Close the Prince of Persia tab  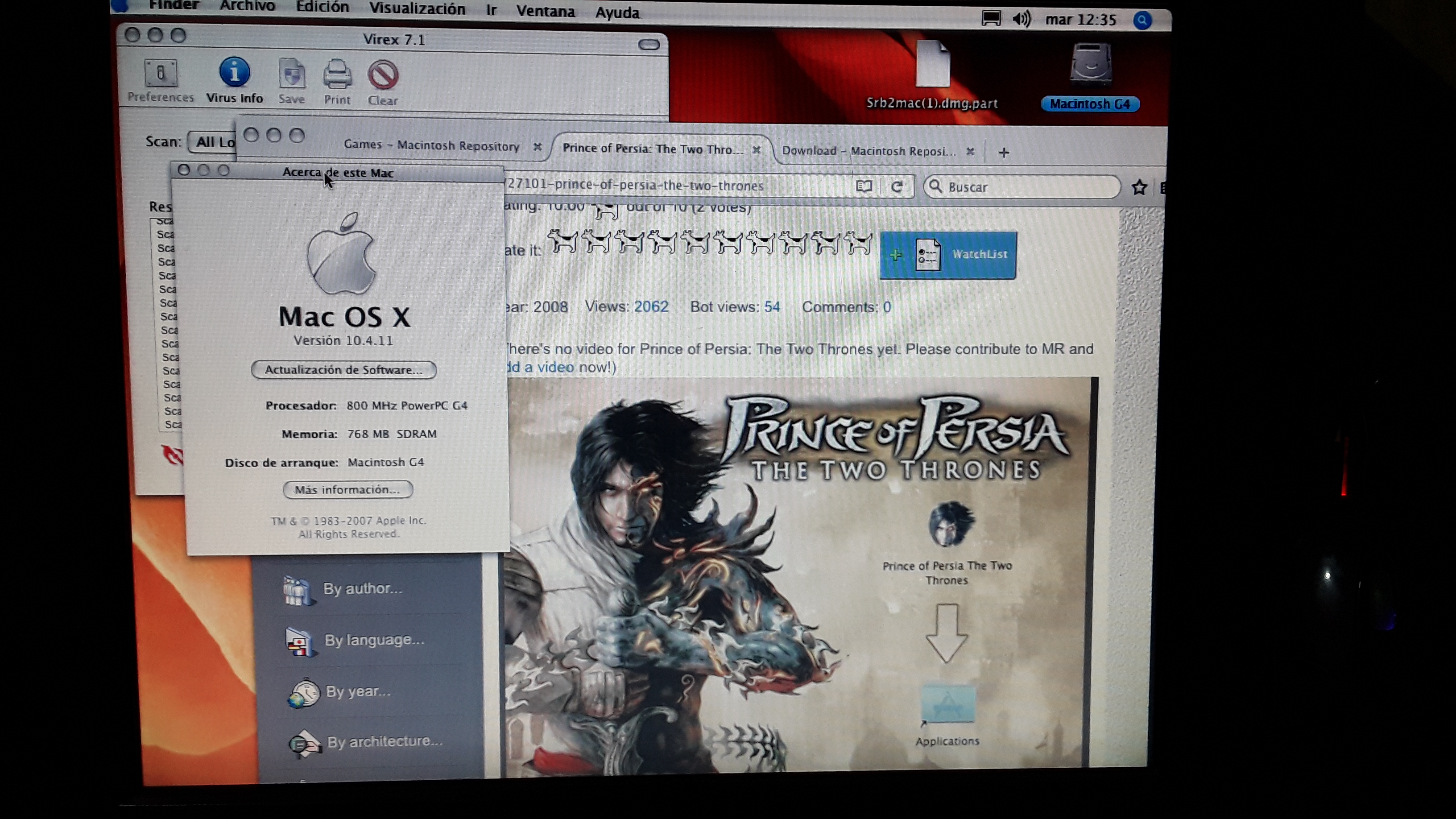click(756, 150)
